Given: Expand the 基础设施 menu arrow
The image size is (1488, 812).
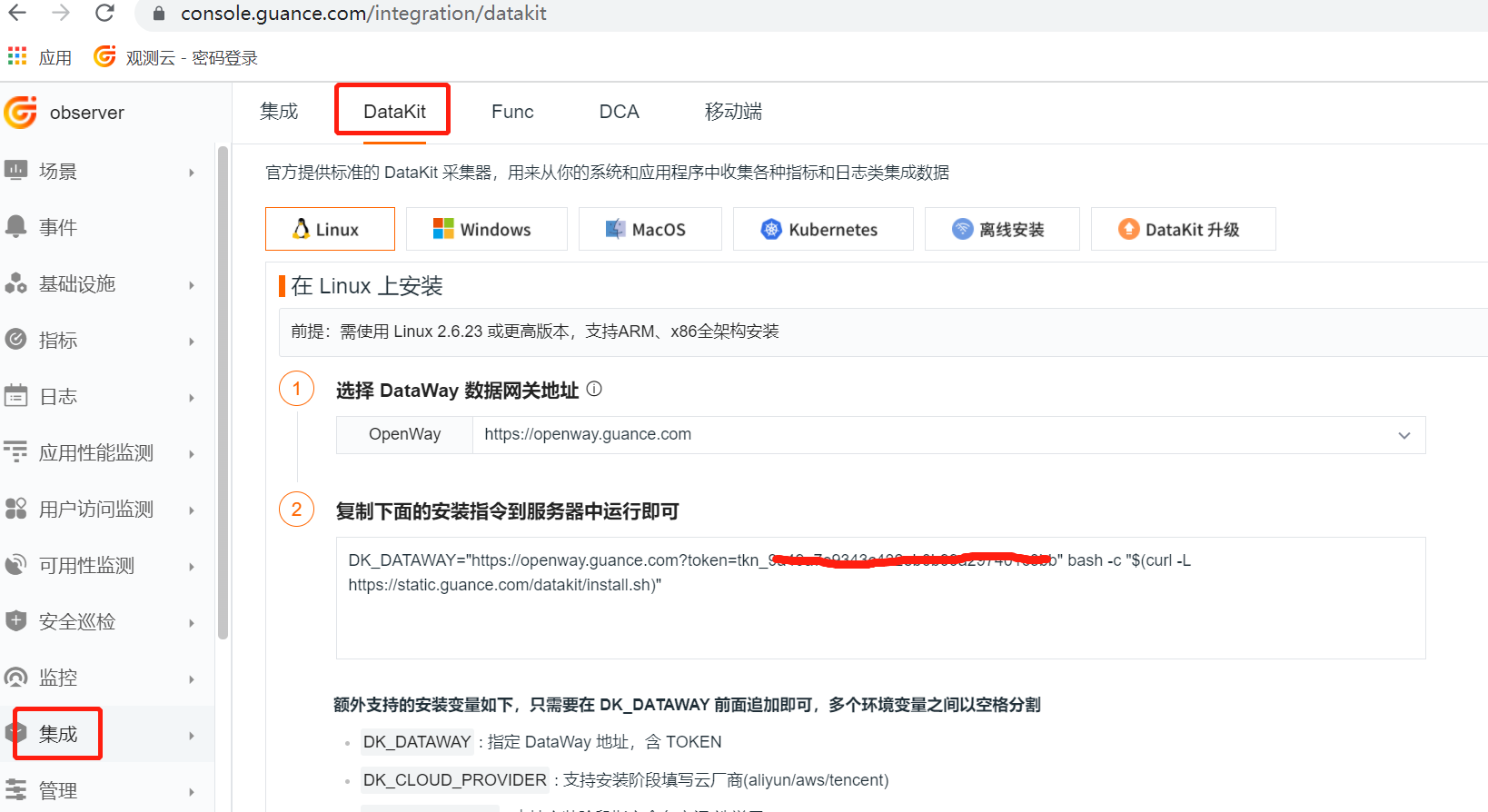Looking at the screenshot, I should (192, 285).
